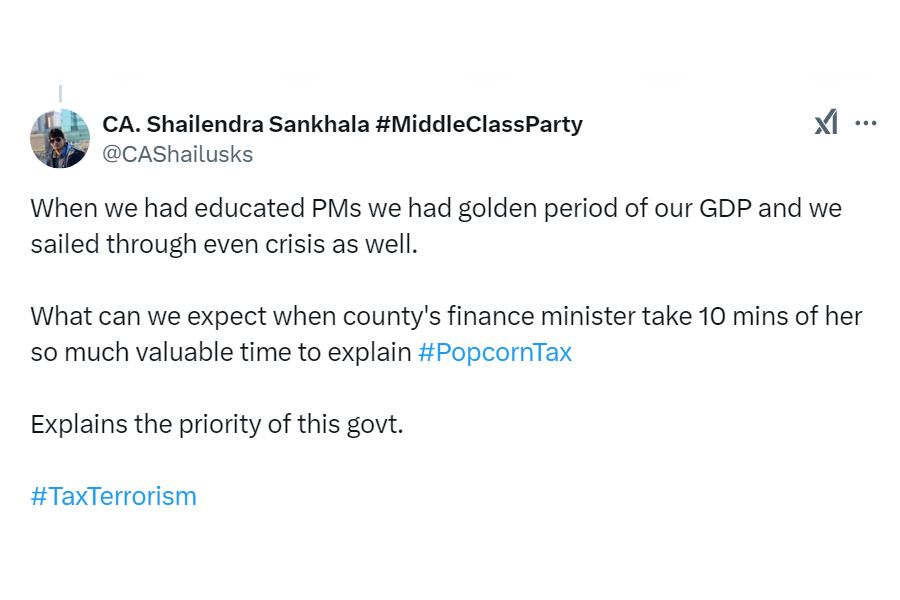900x600 pixels.
Task: Open the Grok icon on the tweet
Action: click(x=826, y=123)
